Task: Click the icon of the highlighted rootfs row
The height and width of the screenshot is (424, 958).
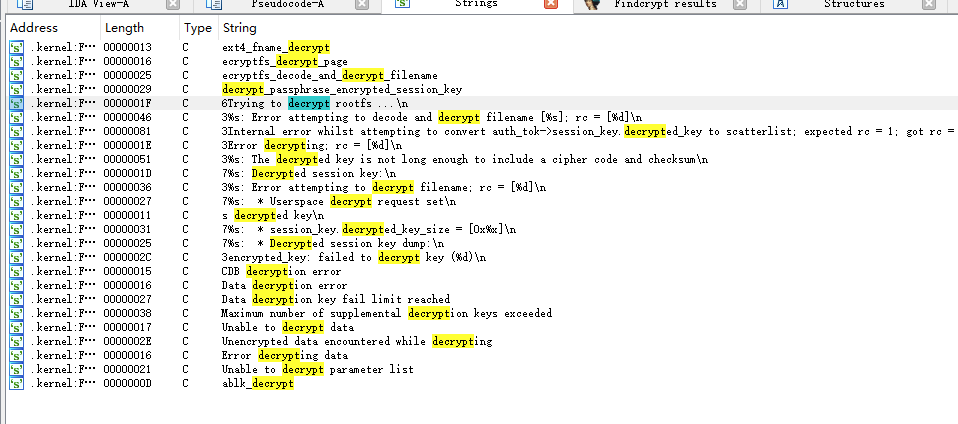Action: coord(16,103)
